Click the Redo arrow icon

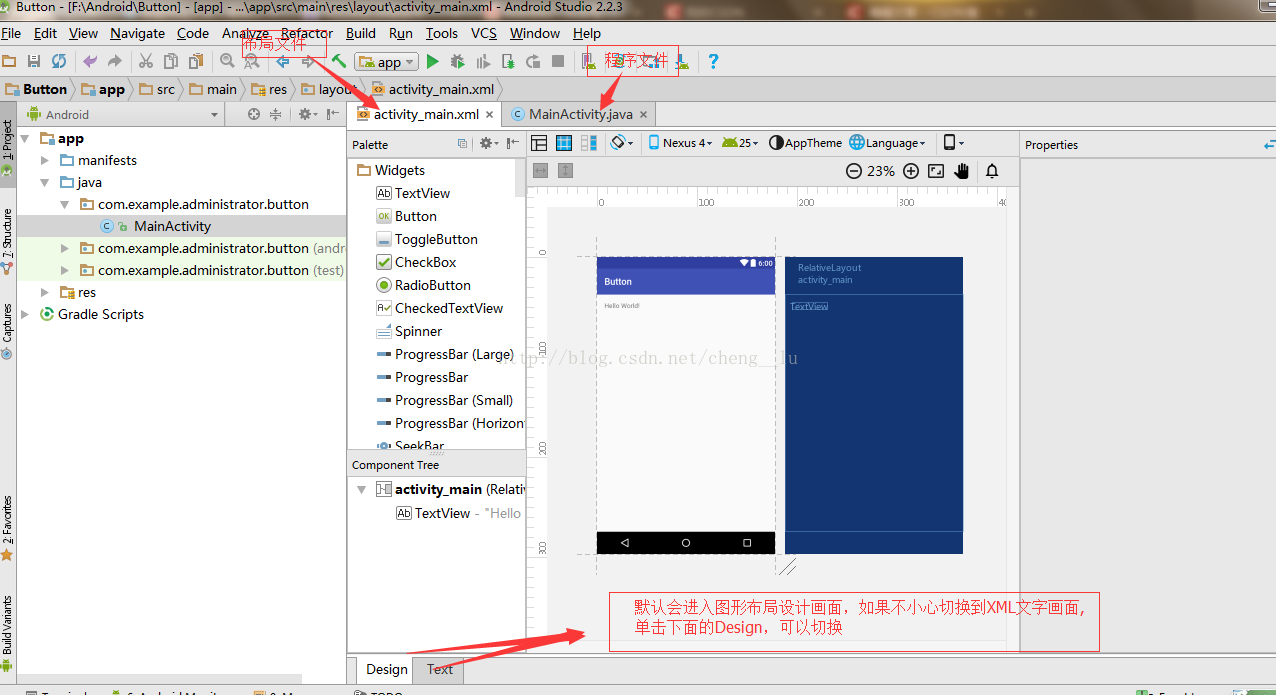tap(114, 61)
